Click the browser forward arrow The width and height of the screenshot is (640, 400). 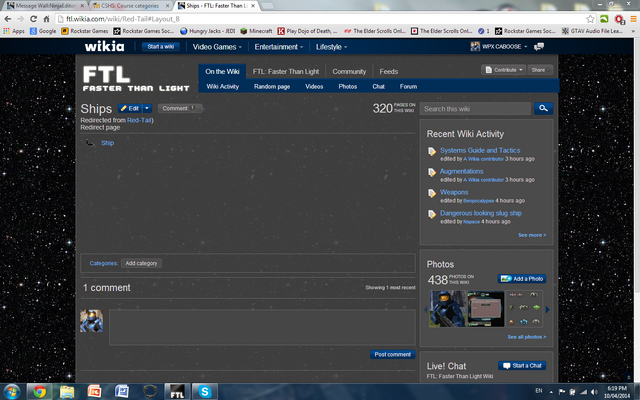point(20,19)
